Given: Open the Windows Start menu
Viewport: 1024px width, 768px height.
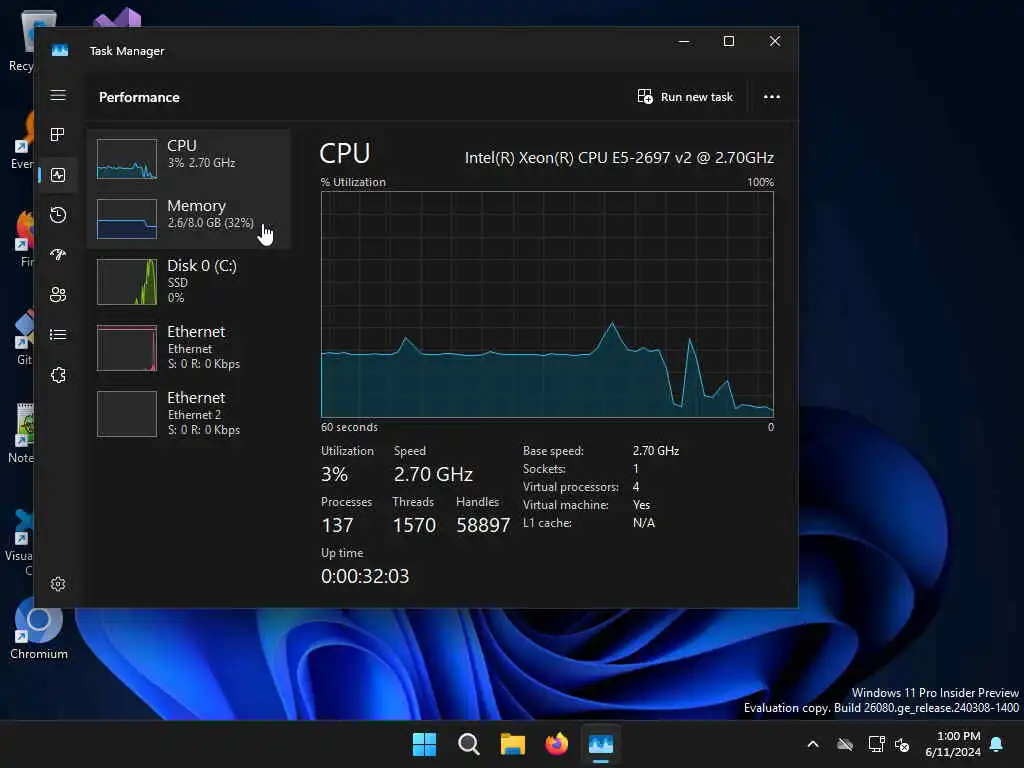Looking at the screenshot, I should (424, 744).
